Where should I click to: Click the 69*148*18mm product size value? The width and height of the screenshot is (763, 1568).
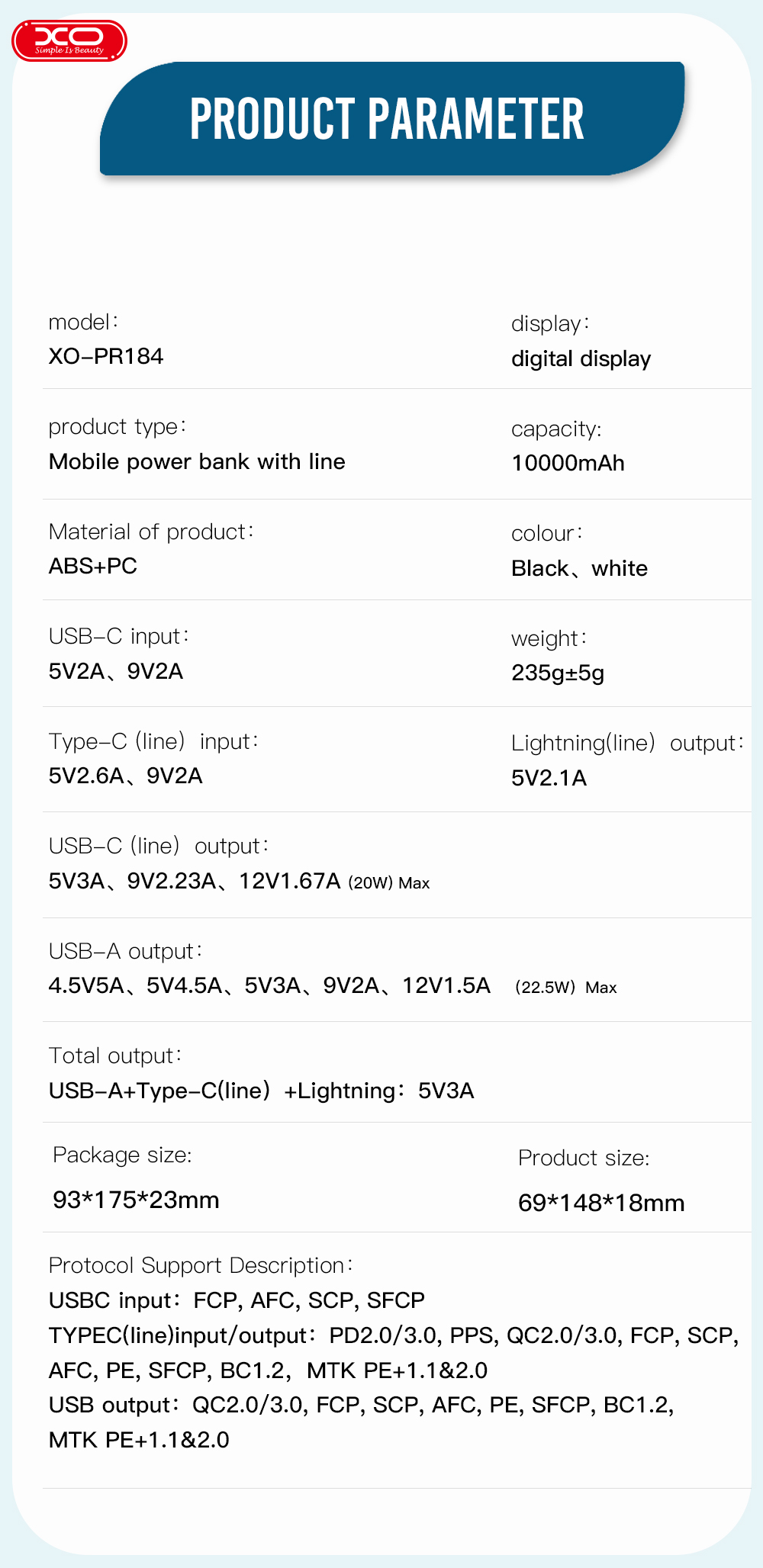pos(601,1203)
